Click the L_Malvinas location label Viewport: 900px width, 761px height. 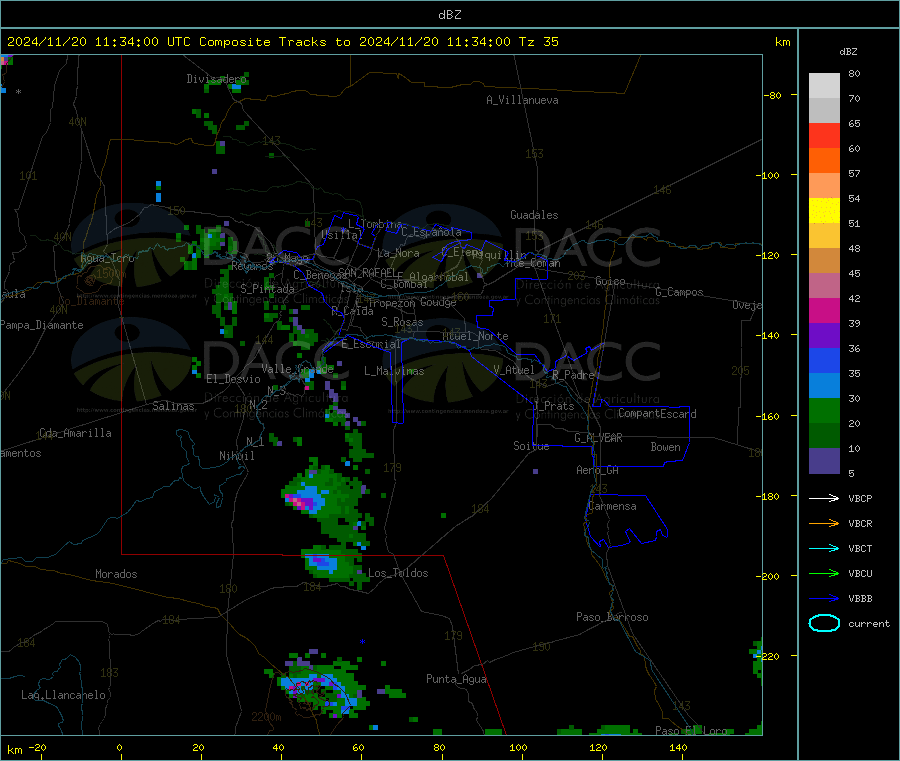(394, 371)
